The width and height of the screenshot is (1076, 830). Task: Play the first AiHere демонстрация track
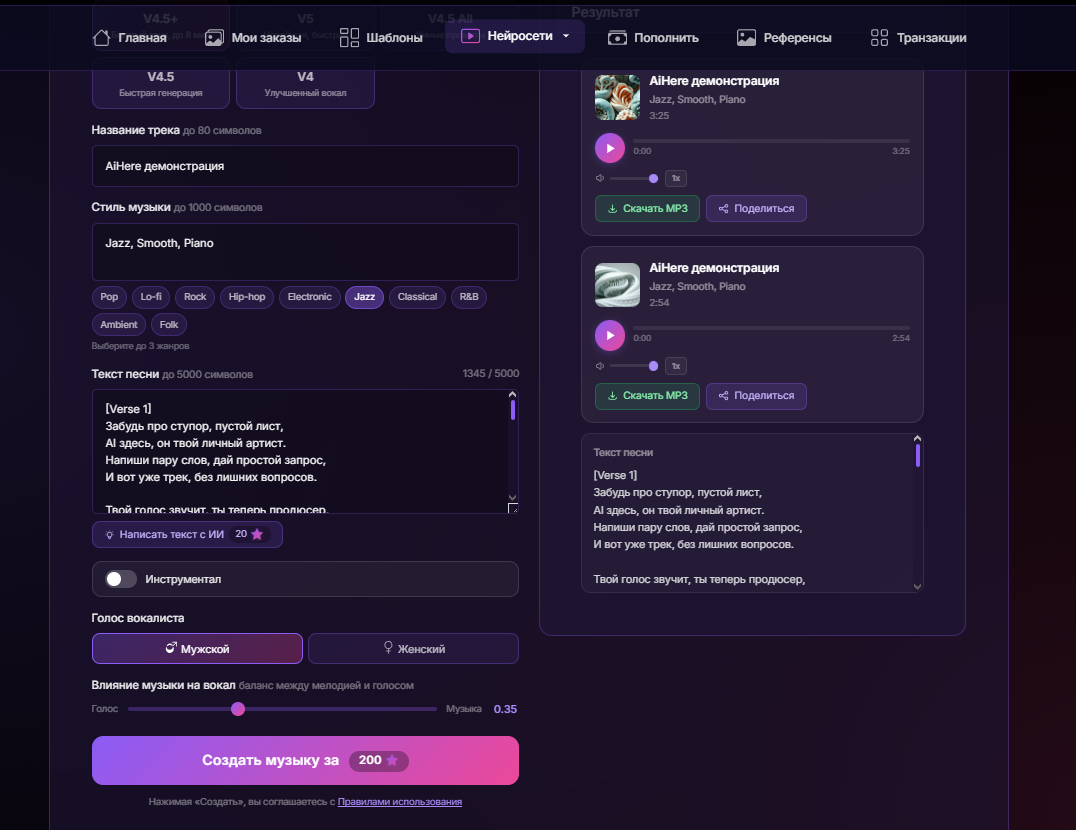click(x=609, y=148)
